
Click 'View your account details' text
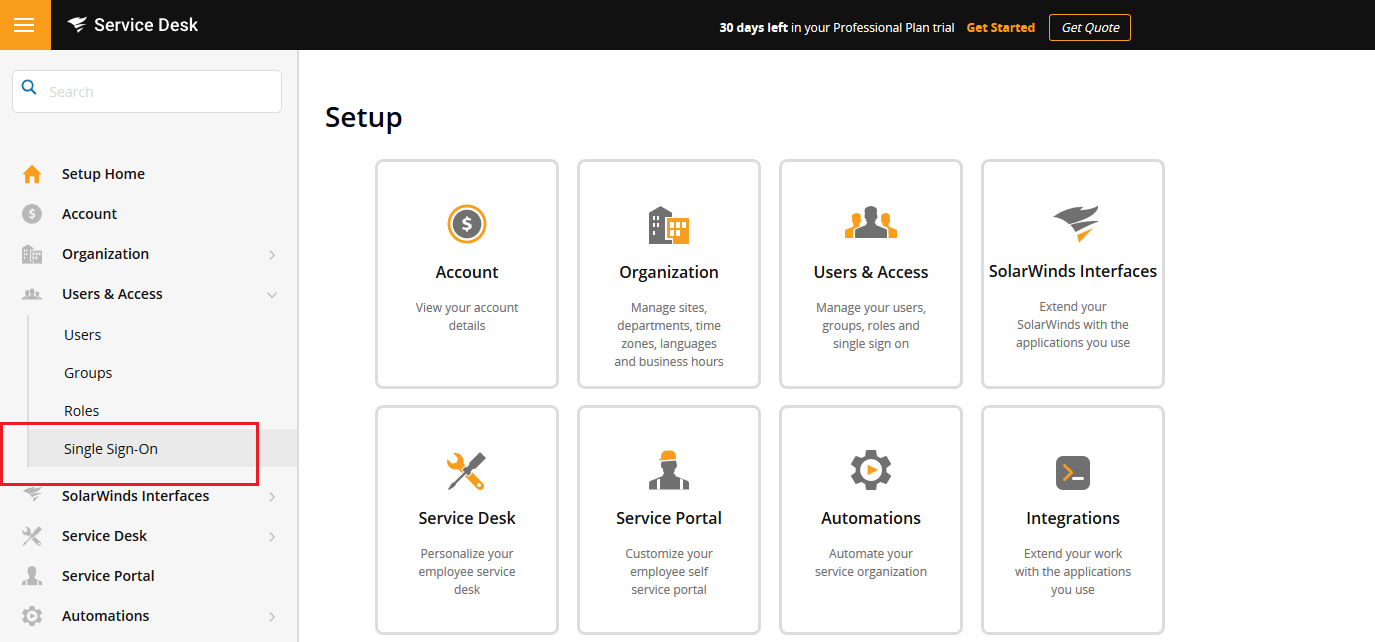pos(467,317)
